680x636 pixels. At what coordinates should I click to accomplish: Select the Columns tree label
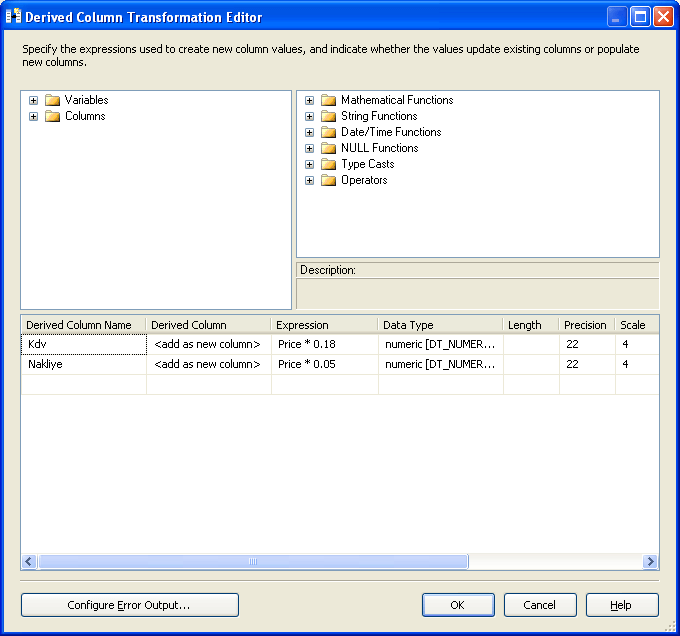pyautogui.click(x=85, y=116)
